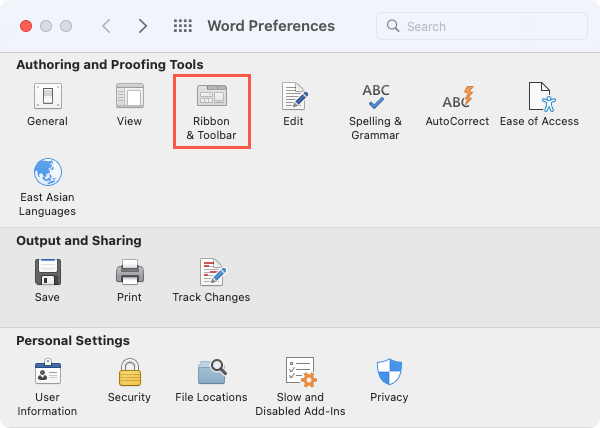600x428 pixels.
Task: Click the Search preferences field
Action: 480,26
